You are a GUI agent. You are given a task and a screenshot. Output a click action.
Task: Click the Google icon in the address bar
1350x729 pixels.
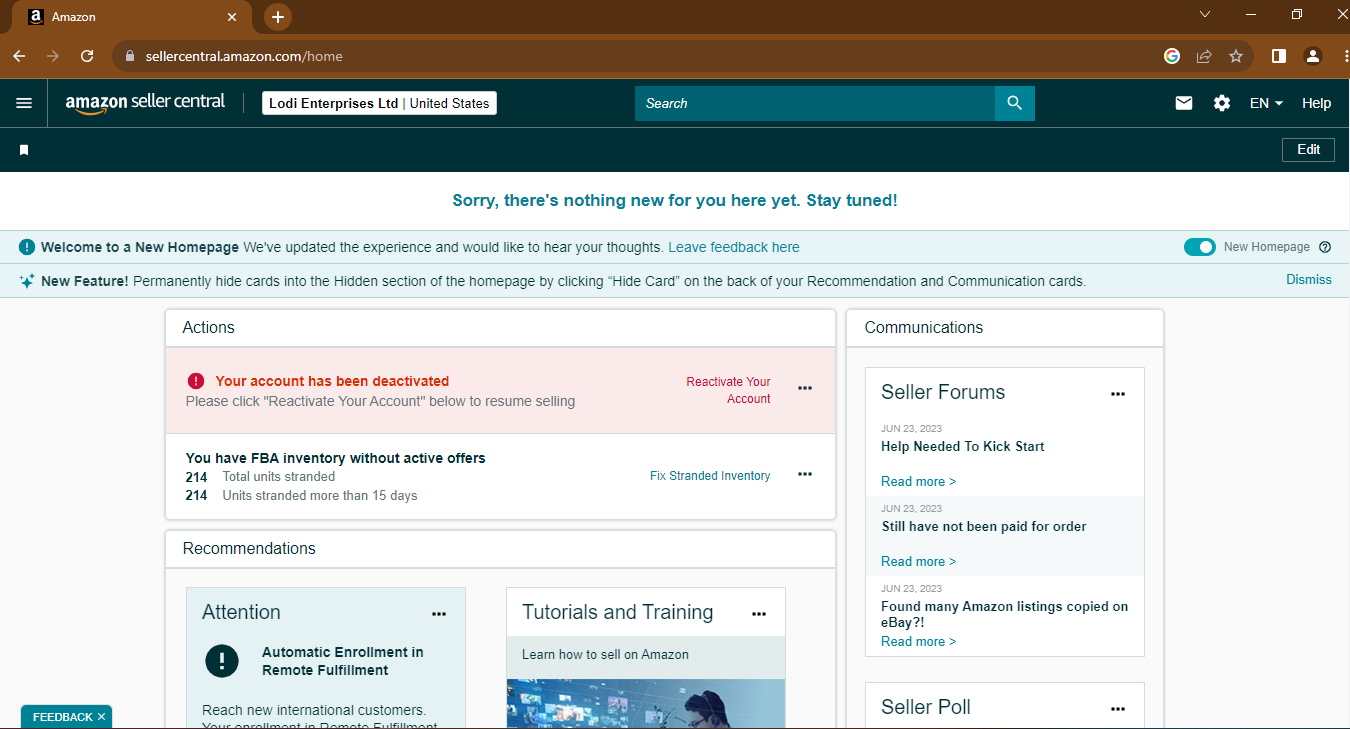[x=1172, y=56]
